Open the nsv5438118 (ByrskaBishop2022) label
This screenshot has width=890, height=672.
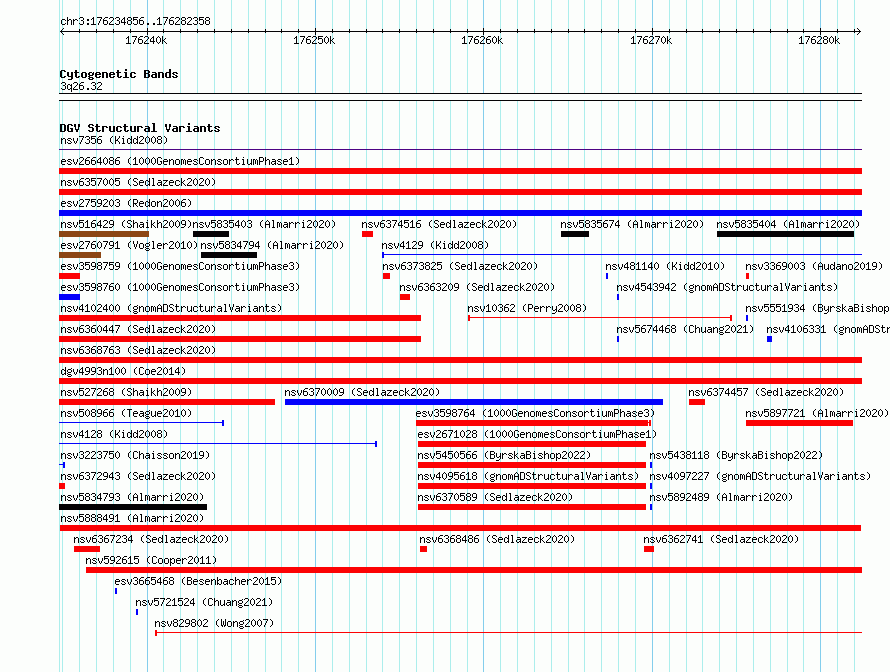click(x=736, y=455)
